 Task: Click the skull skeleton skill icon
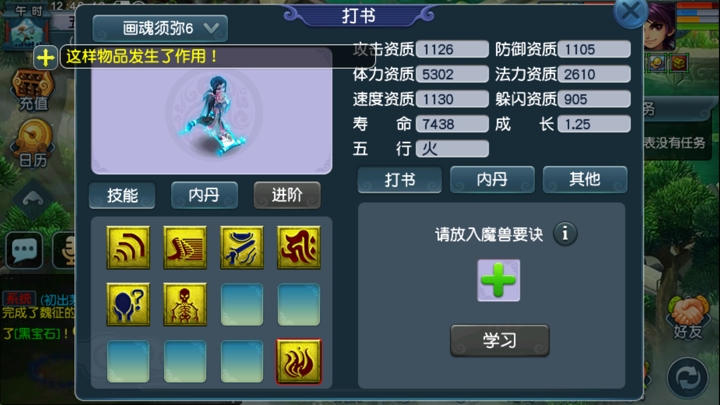185,304
